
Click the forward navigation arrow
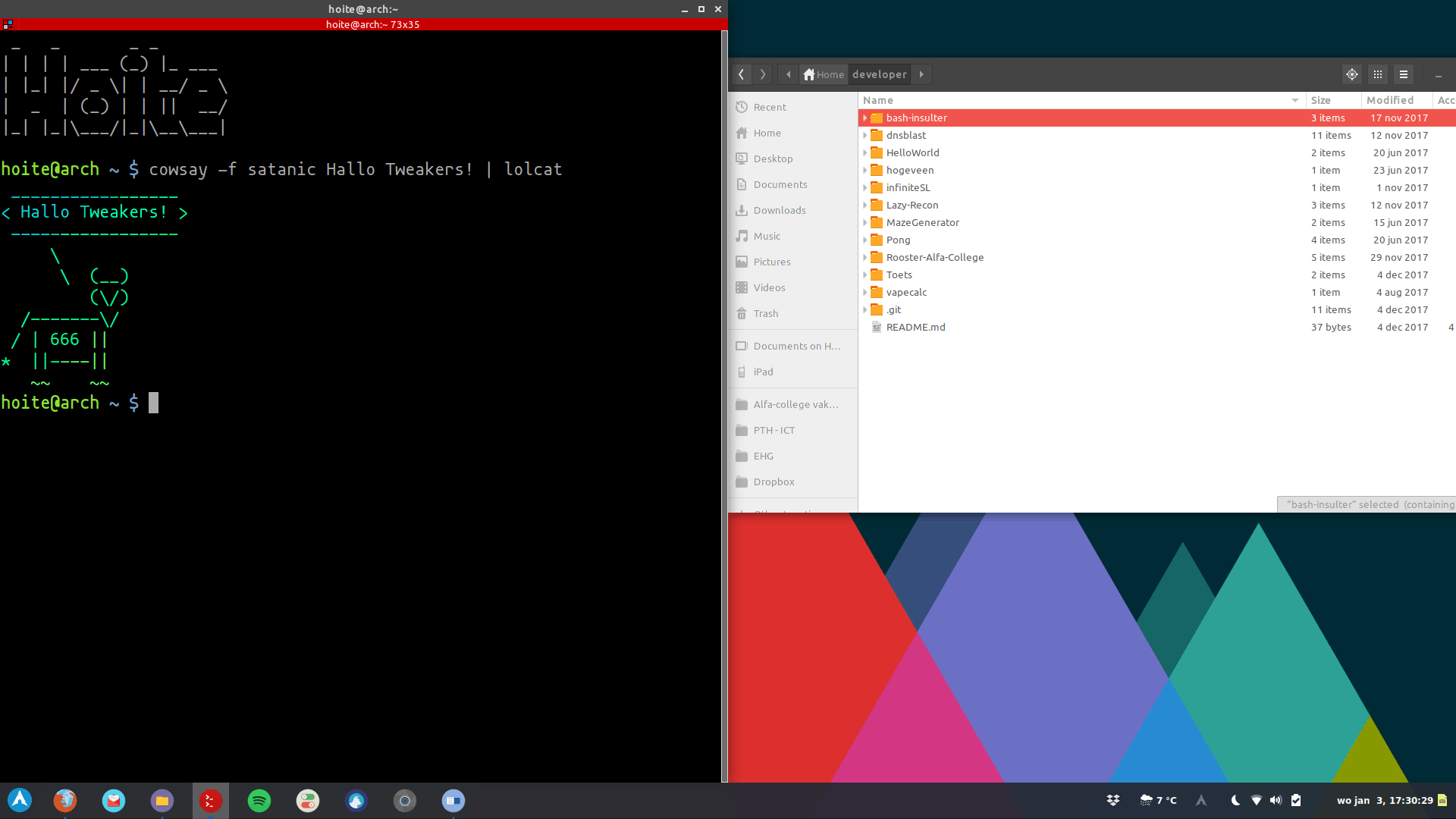pos(763,74)
